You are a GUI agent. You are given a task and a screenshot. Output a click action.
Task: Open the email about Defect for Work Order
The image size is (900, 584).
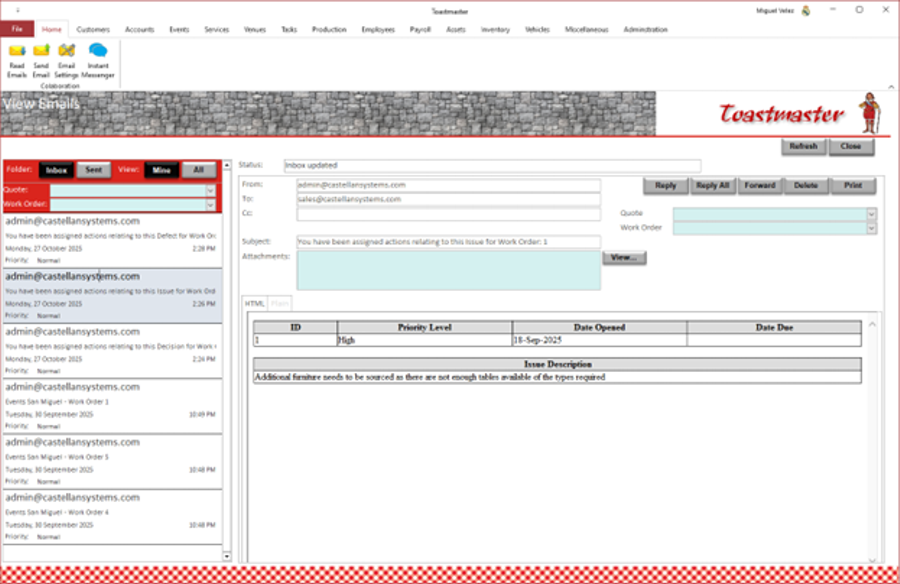pyautogui.click(x=112, y=240)
